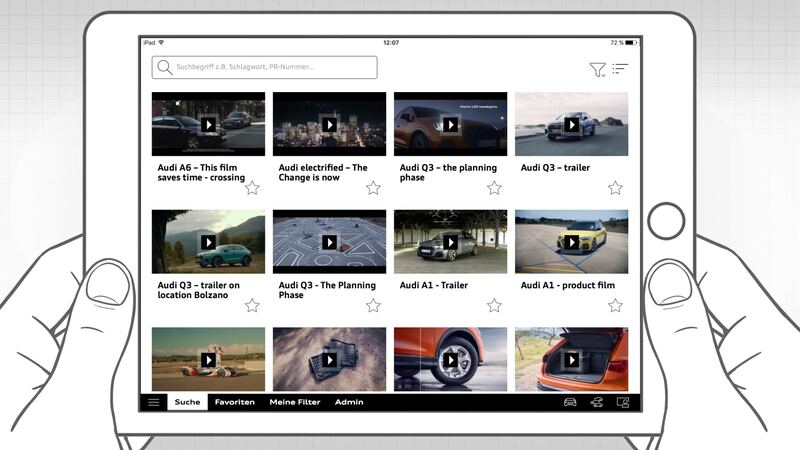Click the car icon in bottom bar
Screen dimensions: 800x450
570,402
